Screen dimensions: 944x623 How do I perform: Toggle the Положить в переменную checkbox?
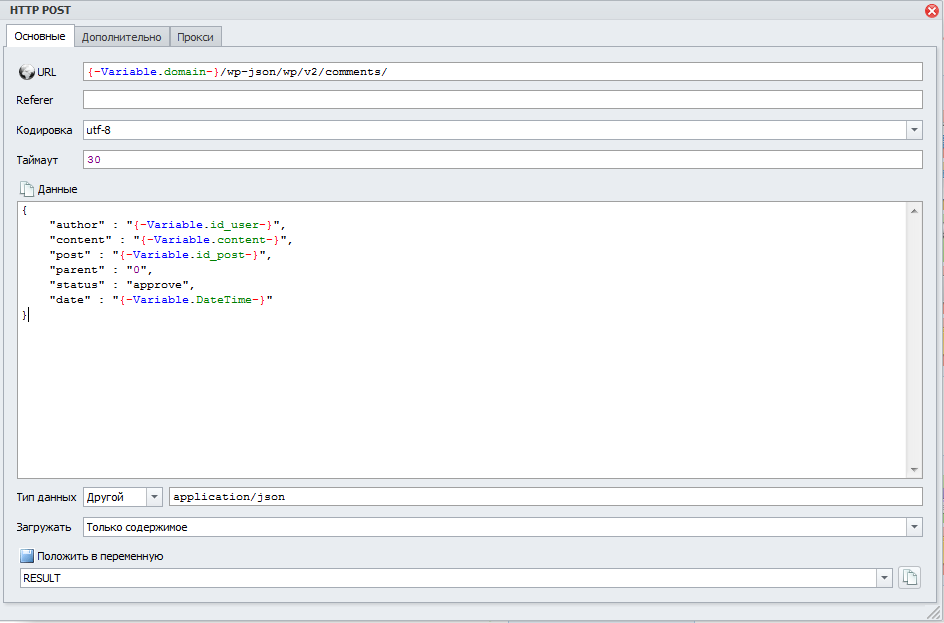(27, 555)
